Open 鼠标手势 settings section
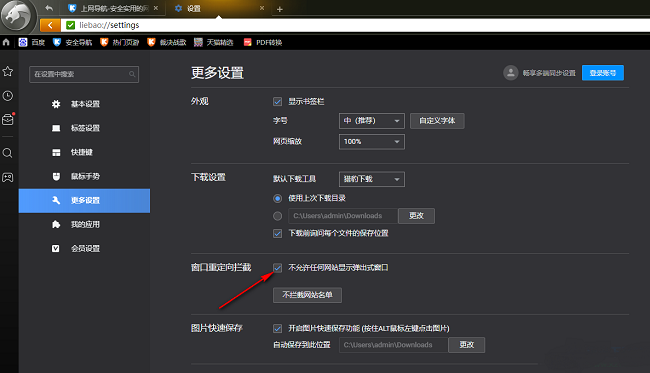 tap(84, 176)
